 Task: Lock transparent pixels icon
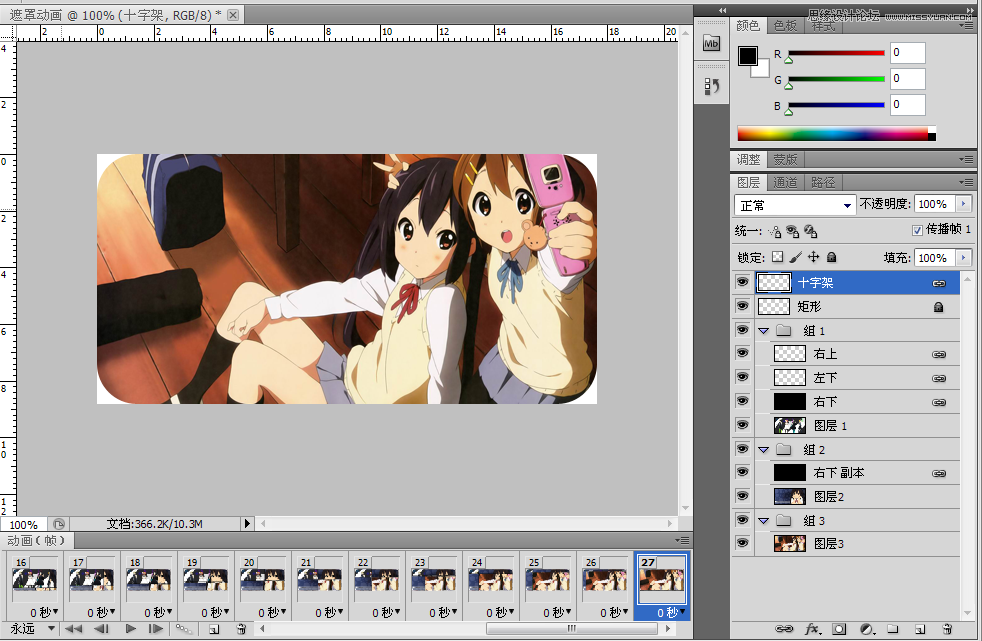point(777,257)
